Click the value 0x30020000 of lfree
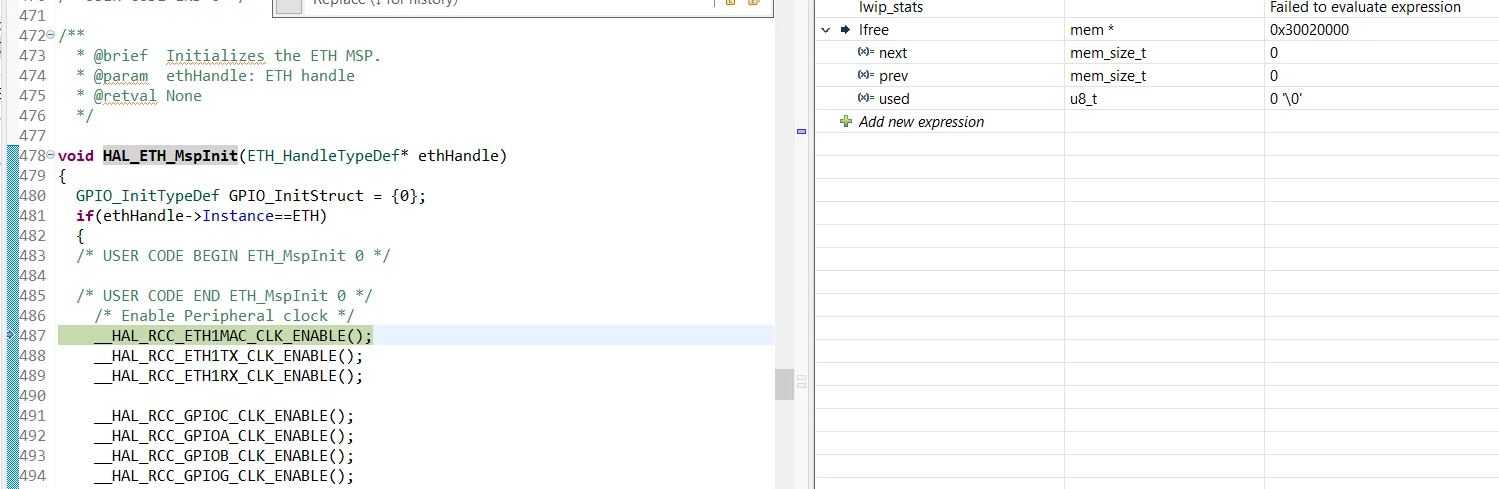The image size is (1499, 489). (1309, 30)
